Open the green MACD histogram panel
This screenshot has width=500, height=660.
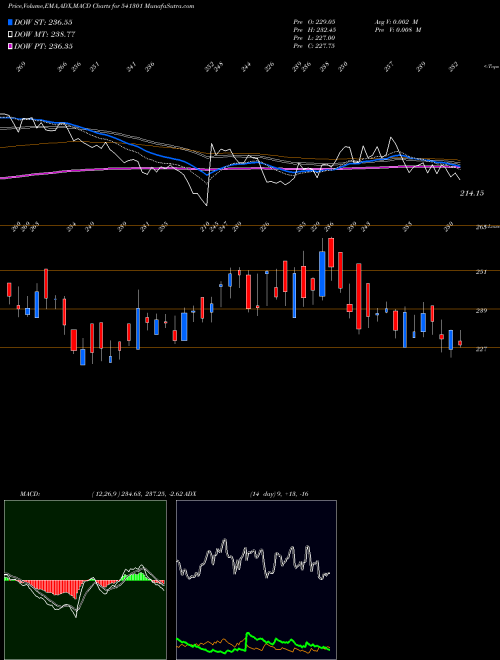coord(85,580)
